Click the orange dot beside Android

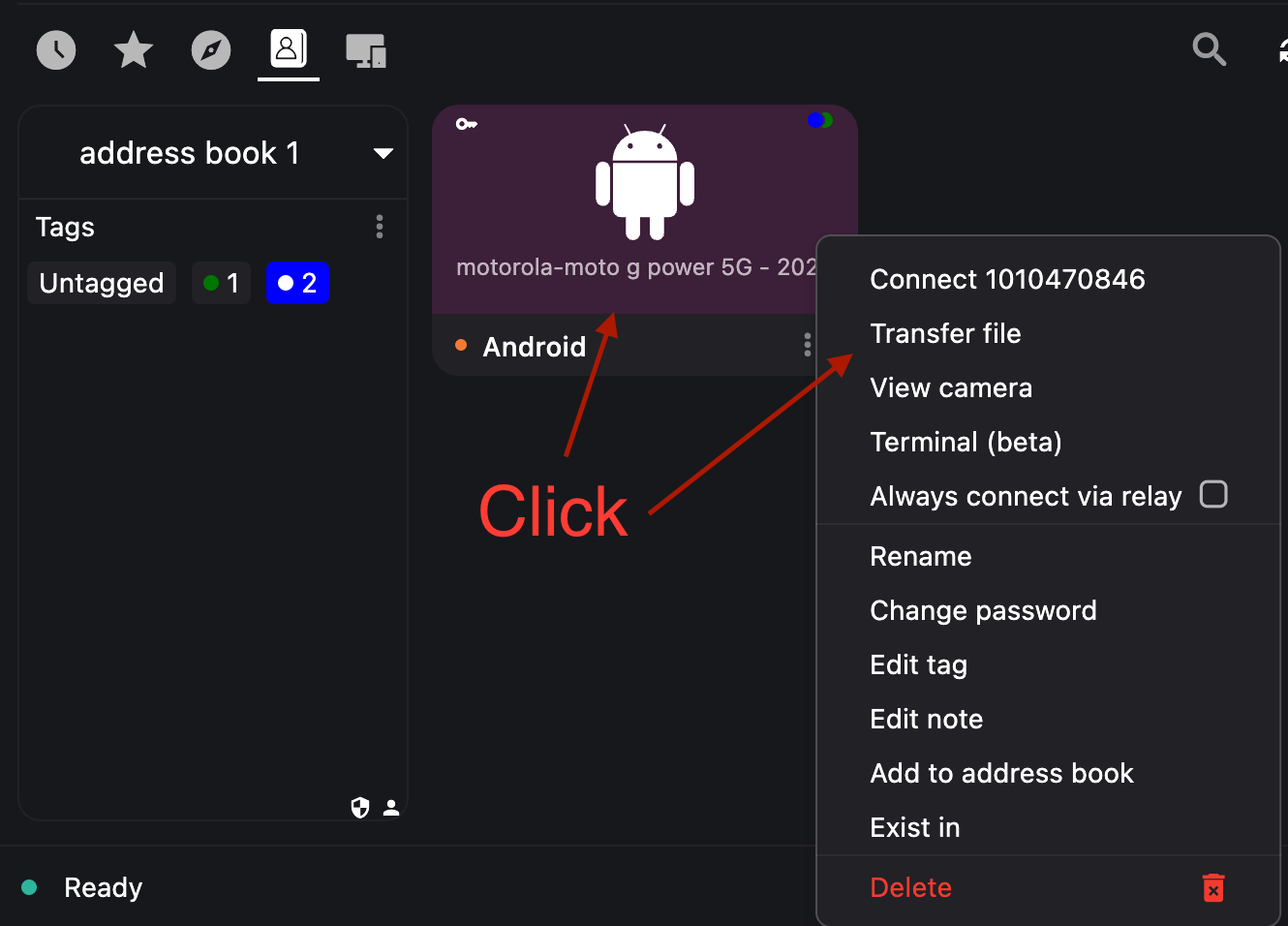pyautogui.click(x=461, y=345)
